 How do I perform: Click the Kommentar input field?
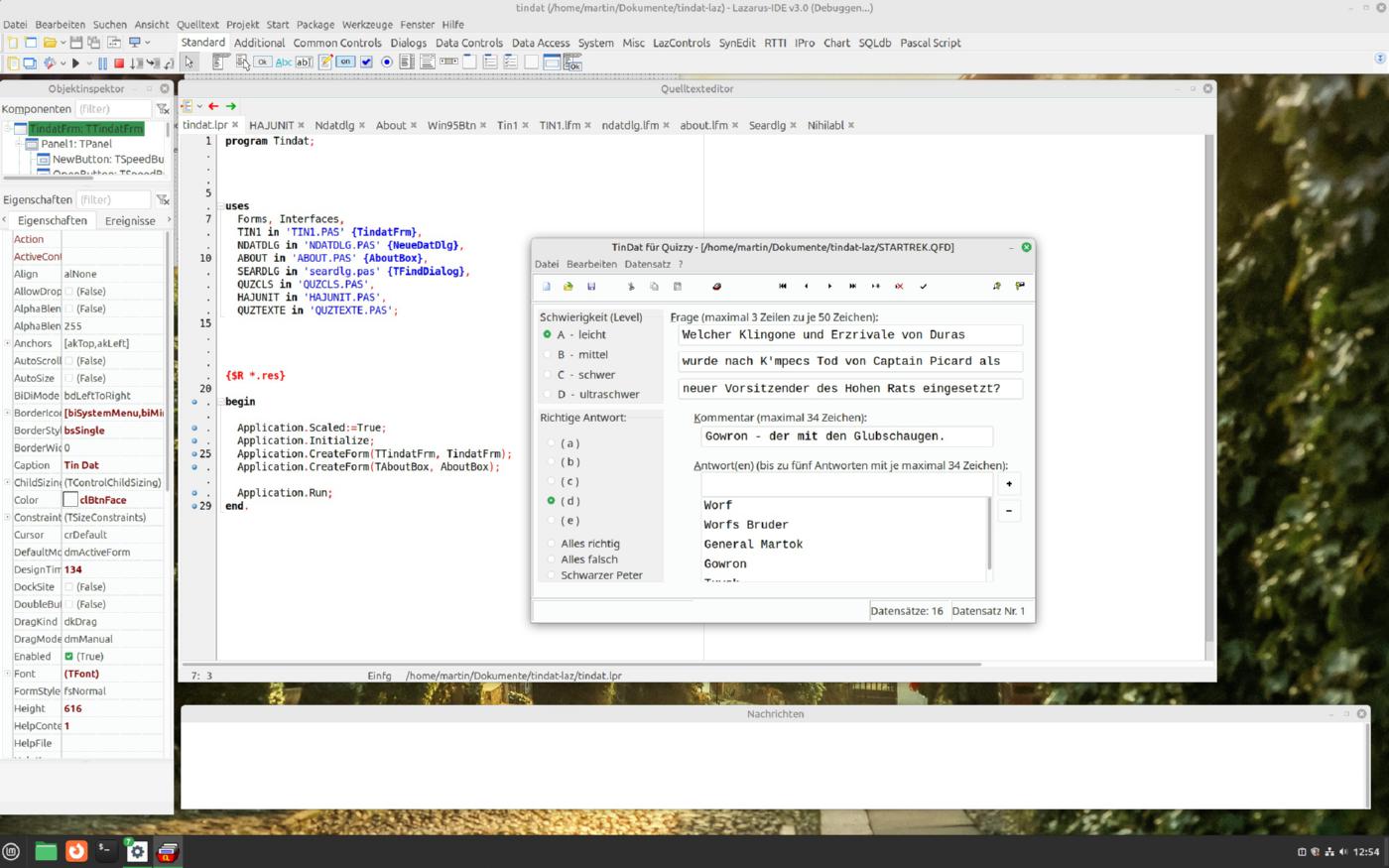(x=846, y=436)
